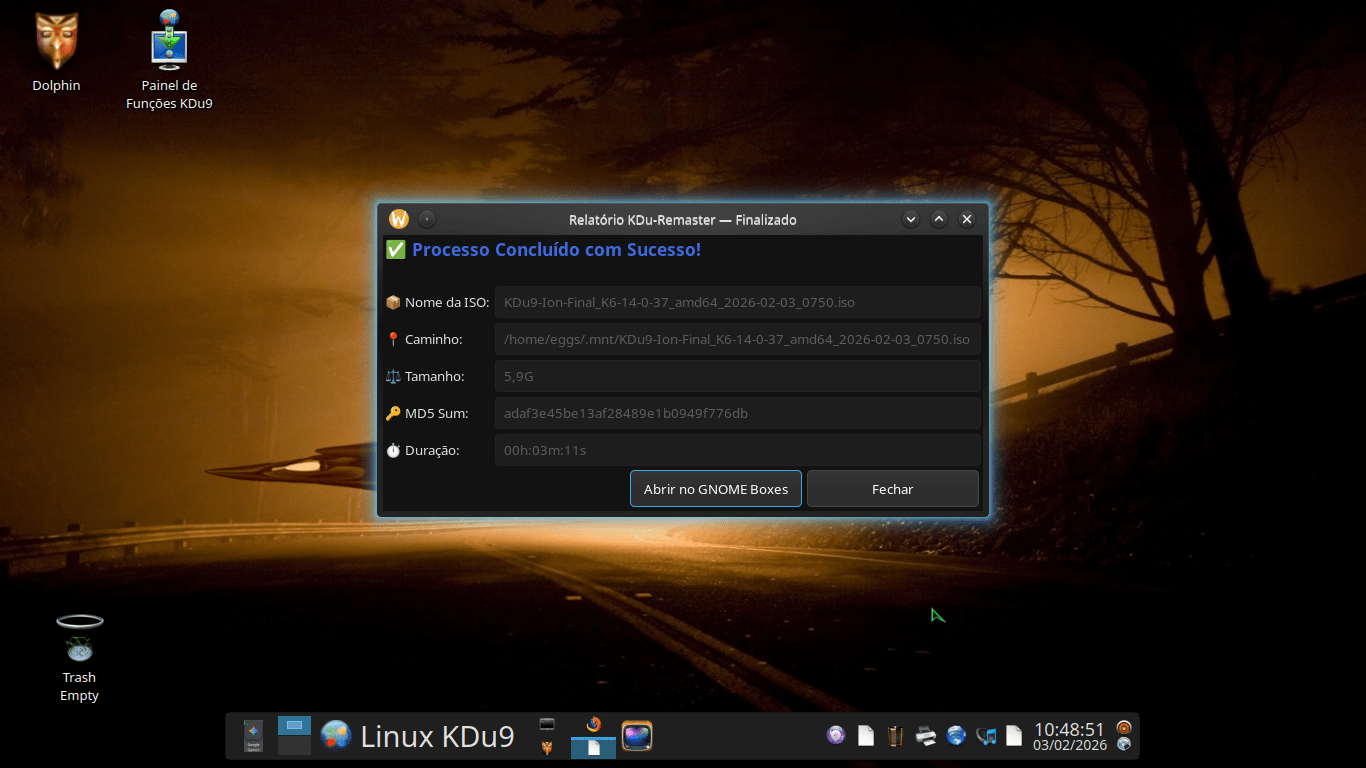Open window menu via orange W icon

[399, 219]
